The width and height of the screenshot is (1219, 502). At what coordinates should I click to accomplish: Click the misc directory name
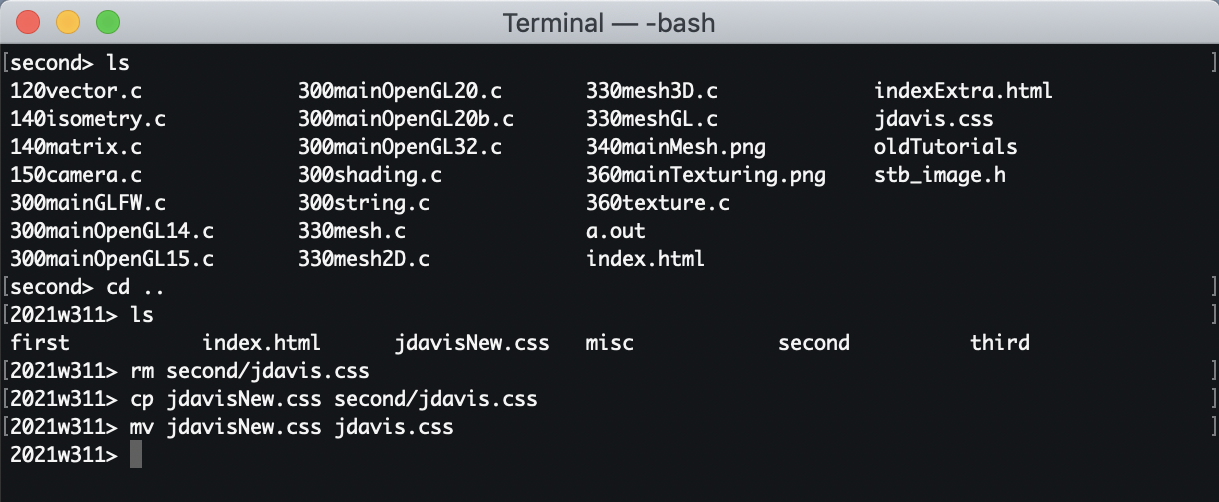[x=610, y=343]
